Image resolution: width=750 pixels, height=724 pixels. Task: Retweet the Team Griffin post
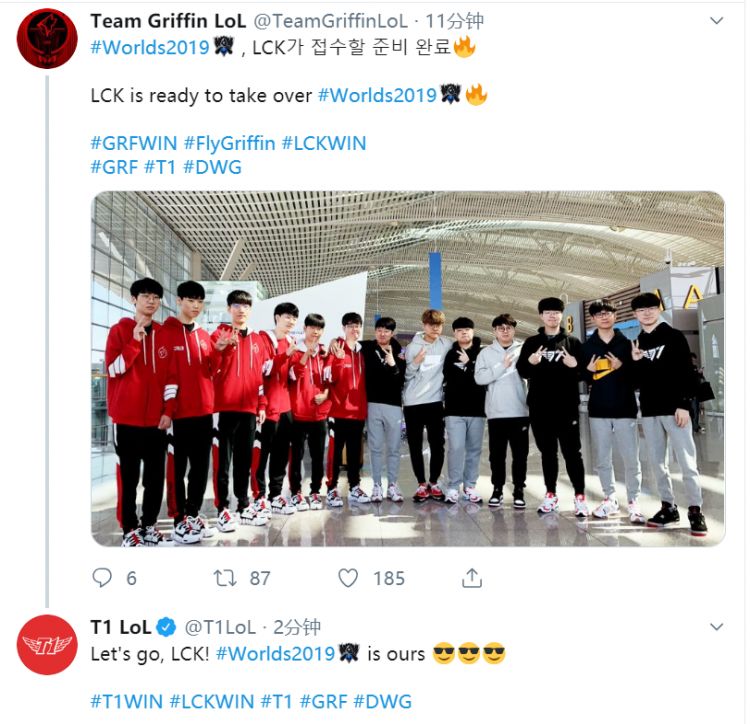[225, 578]
